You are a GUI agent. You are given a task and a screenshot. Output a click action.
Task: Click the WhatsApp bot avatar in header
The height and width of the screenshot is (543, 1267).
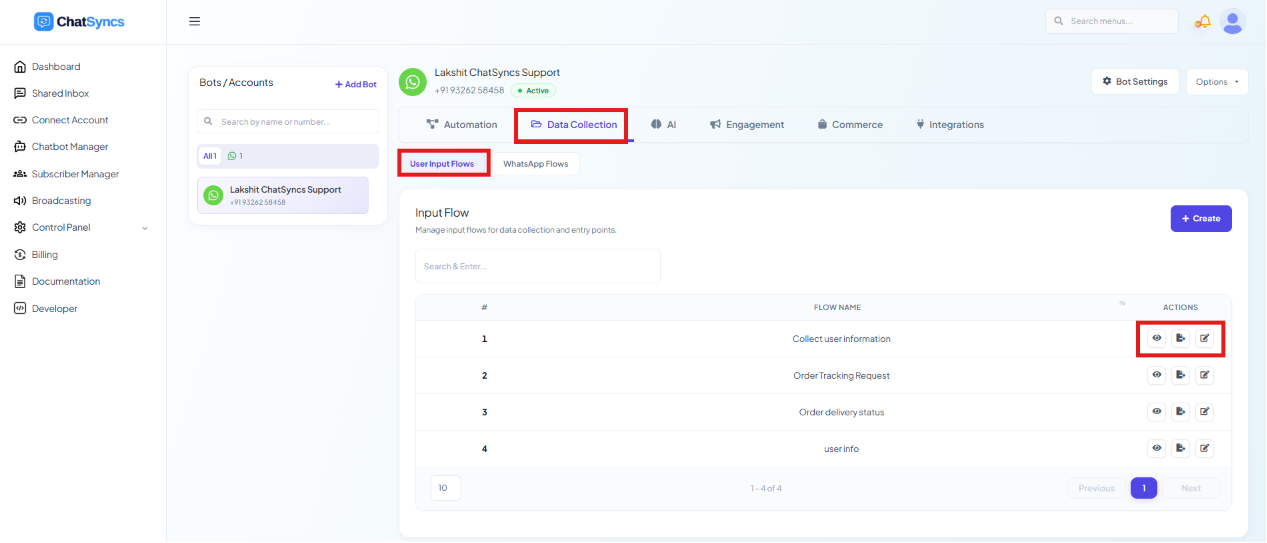click(413, 82)
